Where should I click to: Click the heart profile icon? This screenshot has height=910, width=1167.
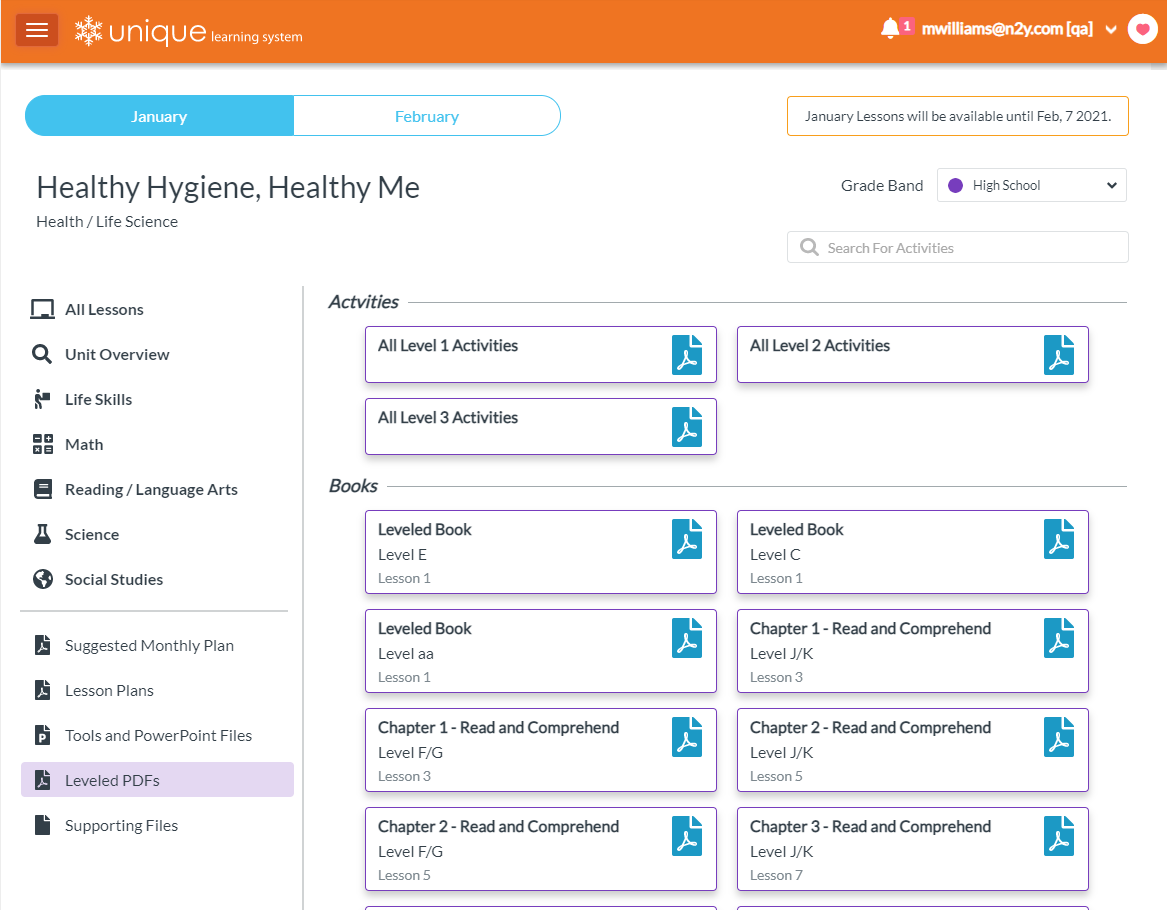[x=1142, y=30]
